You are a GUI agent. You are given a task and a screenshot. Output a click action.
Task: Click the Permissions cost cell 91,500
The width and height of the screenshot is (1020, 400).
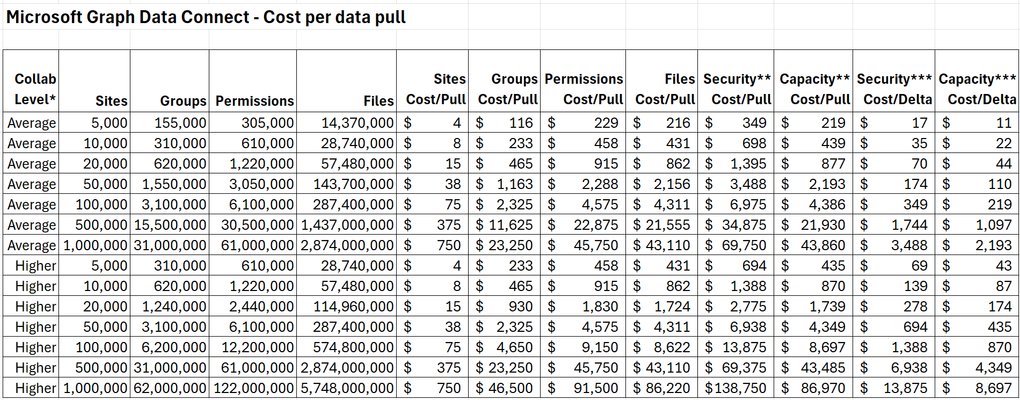coord(583,388)
